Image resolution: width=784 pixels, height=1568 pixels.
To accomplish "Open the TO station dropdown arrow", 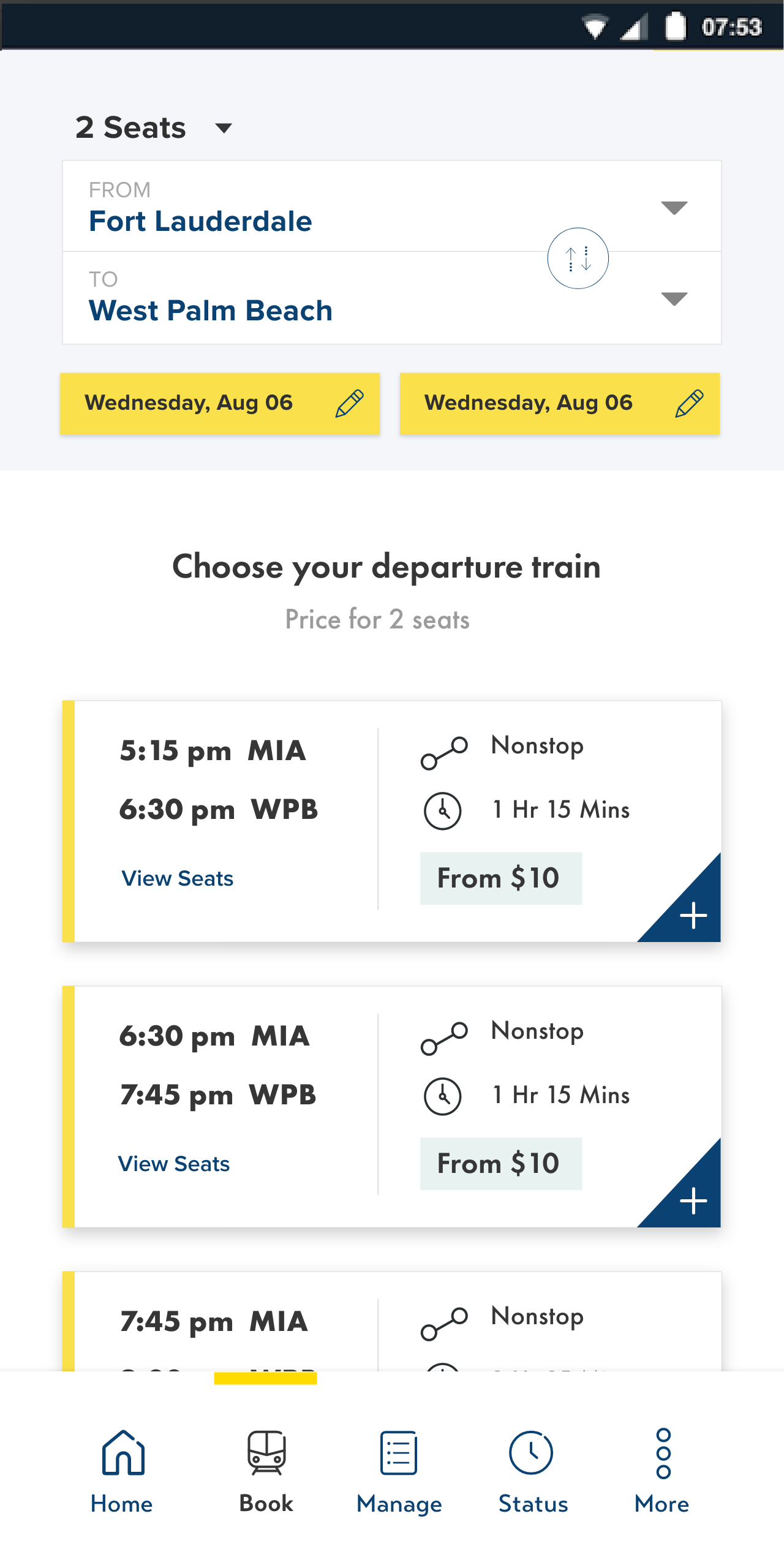I will click(674, 298).
